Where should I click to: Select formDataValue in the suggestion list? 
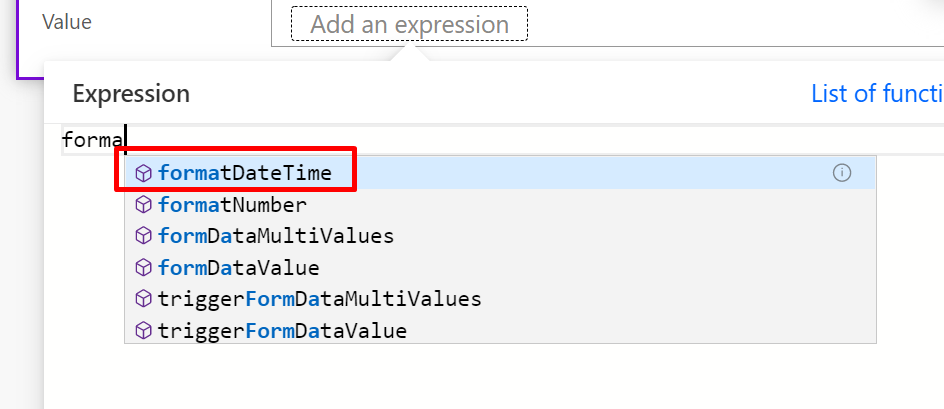(500, 267)
